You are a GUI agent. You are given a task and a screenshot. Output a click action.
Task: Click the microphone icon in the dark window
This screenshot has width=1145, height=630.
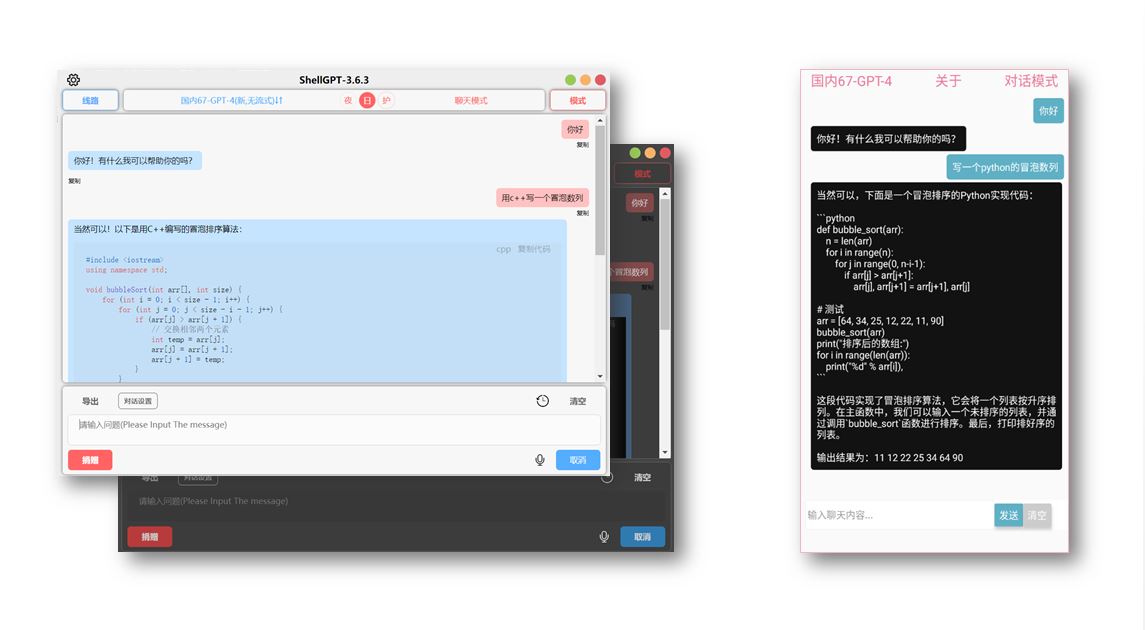tap(604, 537)
